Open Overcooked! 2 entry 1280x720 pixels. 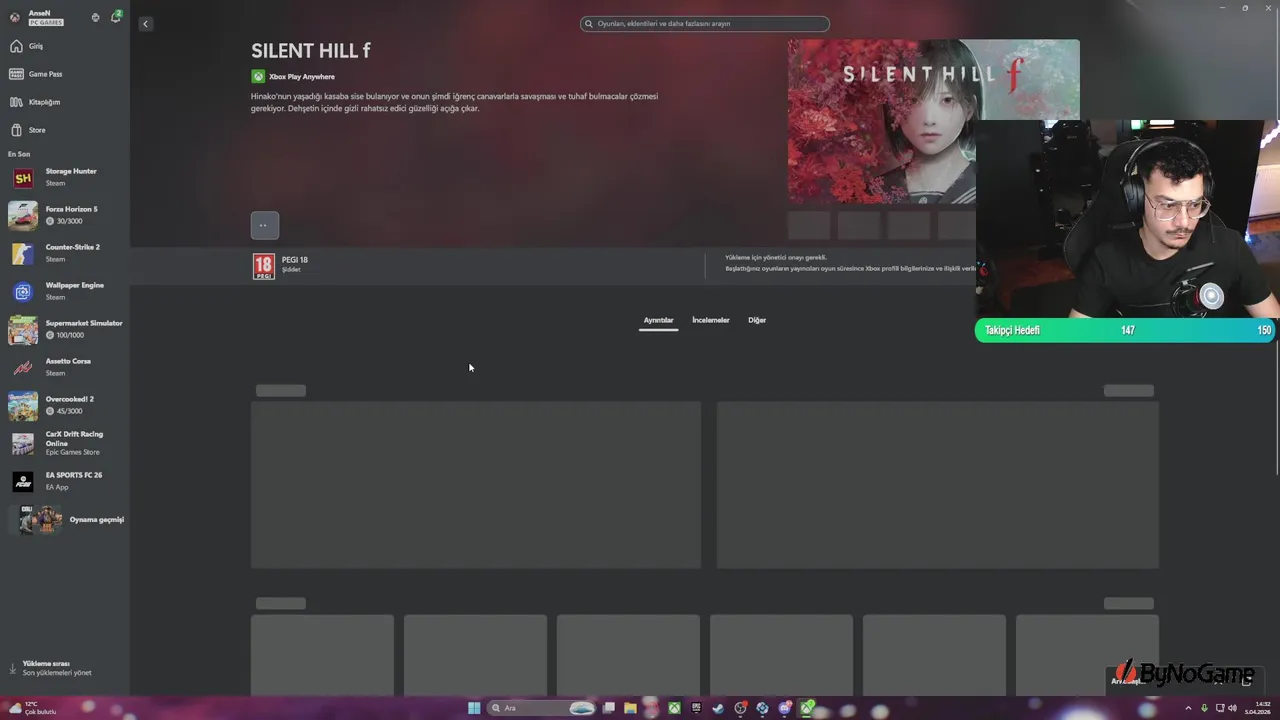click(65, 405)
